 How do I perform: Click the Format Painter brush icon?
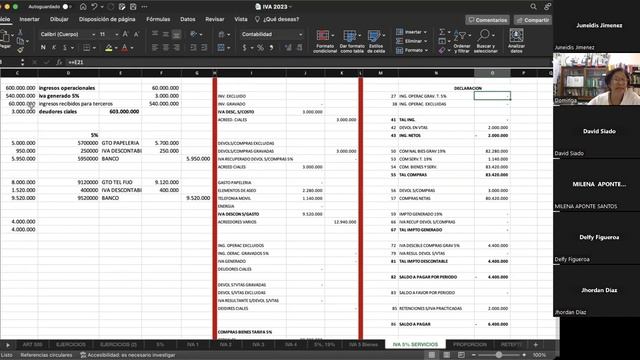(x=20, y=50)
